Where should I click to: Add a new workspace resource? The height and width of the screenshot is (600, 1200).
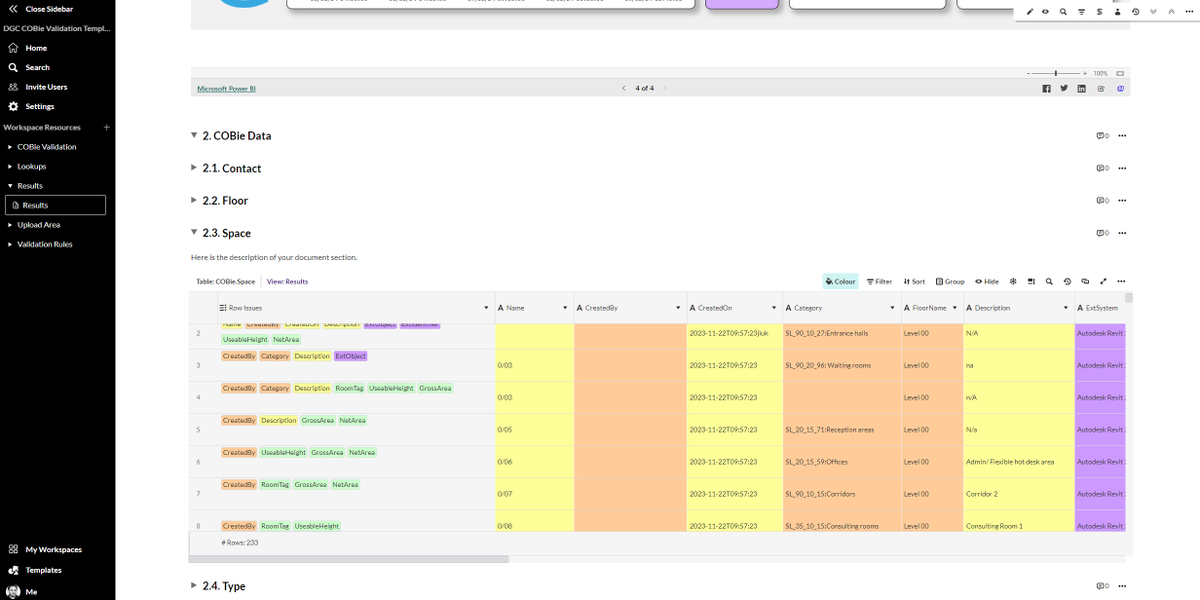click(x=107, y=127)
